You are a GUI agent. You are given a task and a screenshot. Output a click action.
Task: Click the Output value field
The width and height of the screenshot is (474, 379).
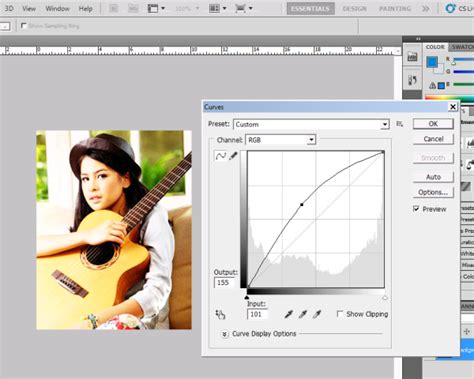coord(224,283)
